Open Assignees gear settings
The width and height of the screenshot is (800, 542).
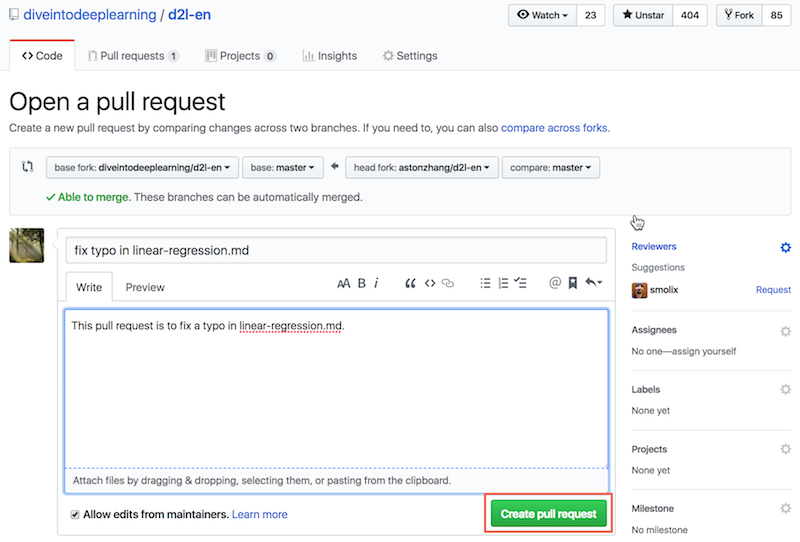tap(786, 331)
